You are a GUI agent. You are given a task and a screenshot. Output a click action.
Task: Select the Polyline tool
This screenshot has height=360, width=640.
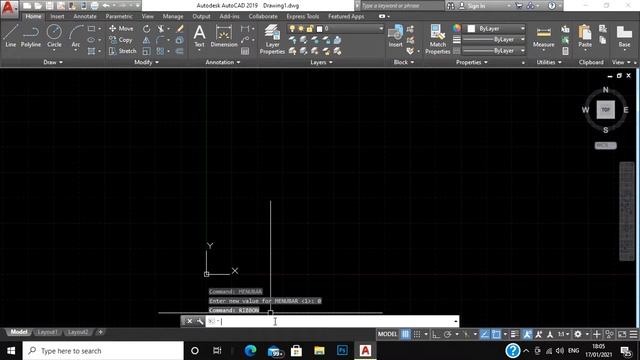31,36
